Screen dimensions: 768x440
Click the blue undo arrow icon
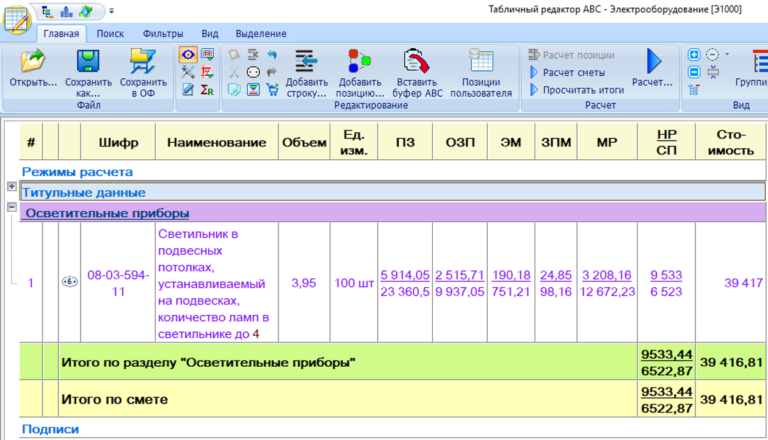272,54
